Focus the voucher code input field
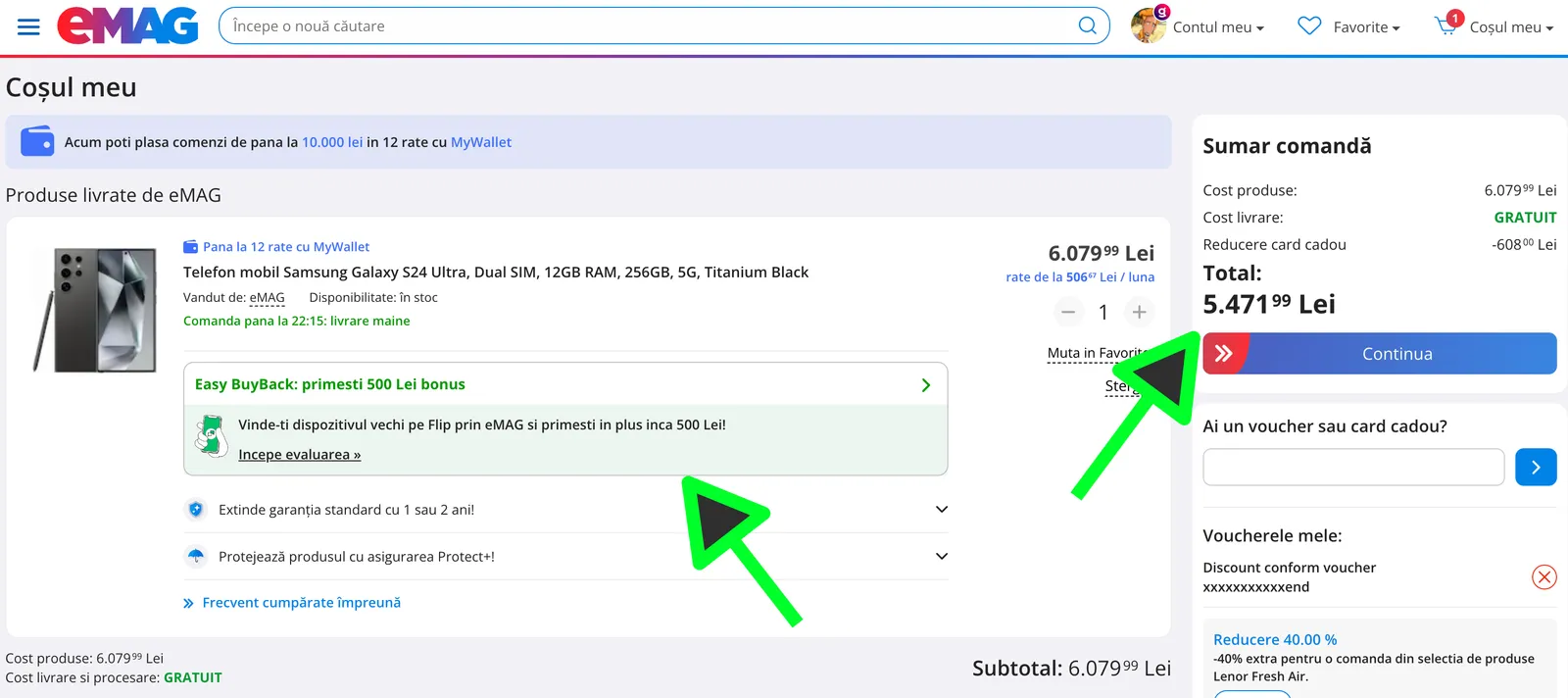This screenshot has height=698, width=1568. (x=1353, y=468)
